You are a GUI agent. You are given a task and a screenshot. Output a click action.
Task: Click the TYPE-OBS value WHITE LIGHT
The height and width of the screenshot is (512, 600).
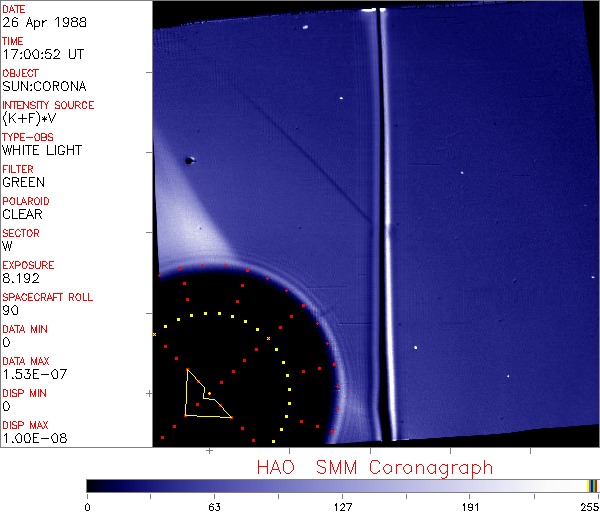tap(42, 151)
